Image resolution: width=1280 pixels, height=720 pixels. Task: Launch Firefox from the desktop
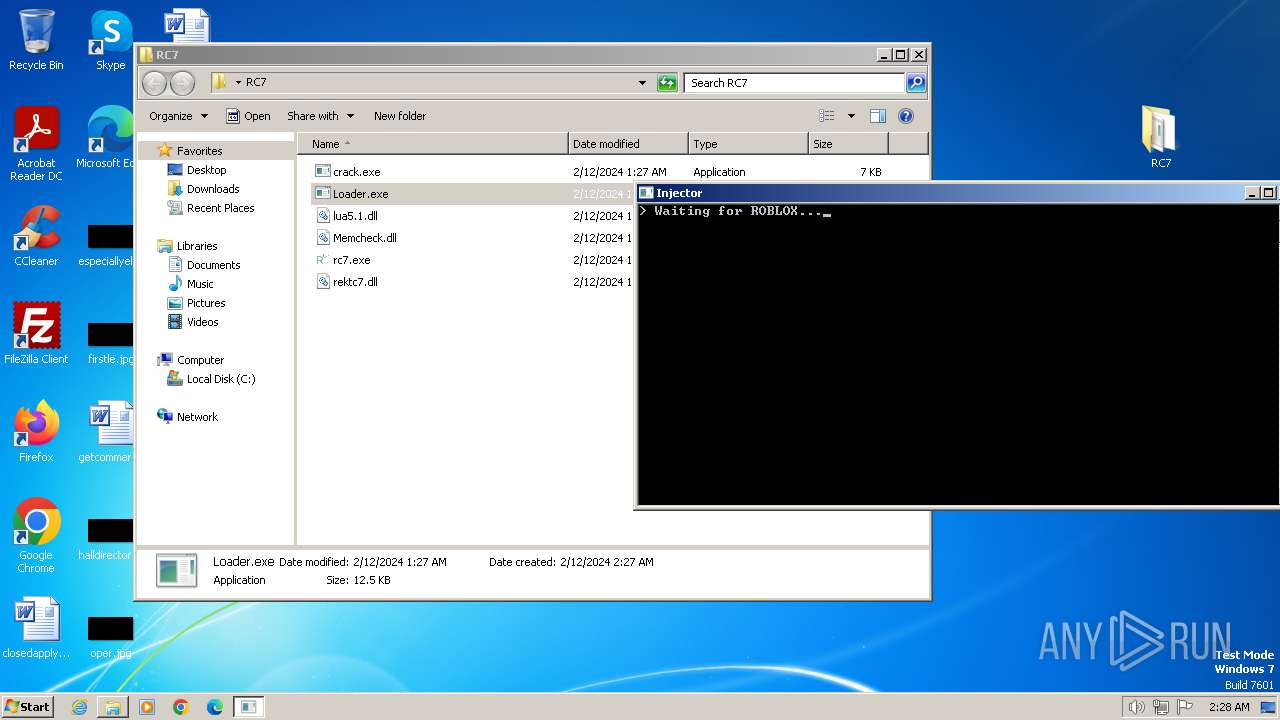(x=36, y=432)
